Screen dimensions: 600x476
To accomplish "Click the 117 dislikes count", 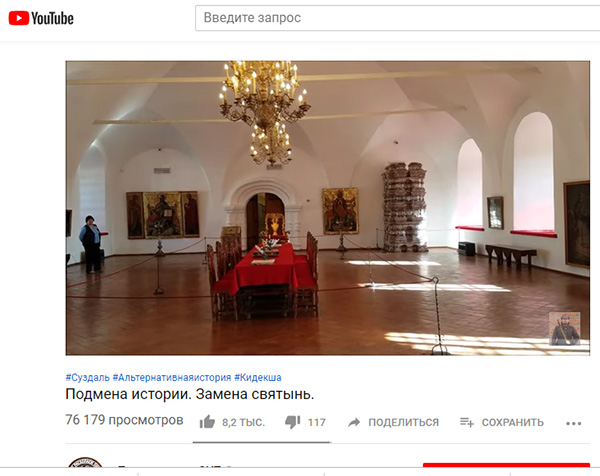I will coord(316,422).
